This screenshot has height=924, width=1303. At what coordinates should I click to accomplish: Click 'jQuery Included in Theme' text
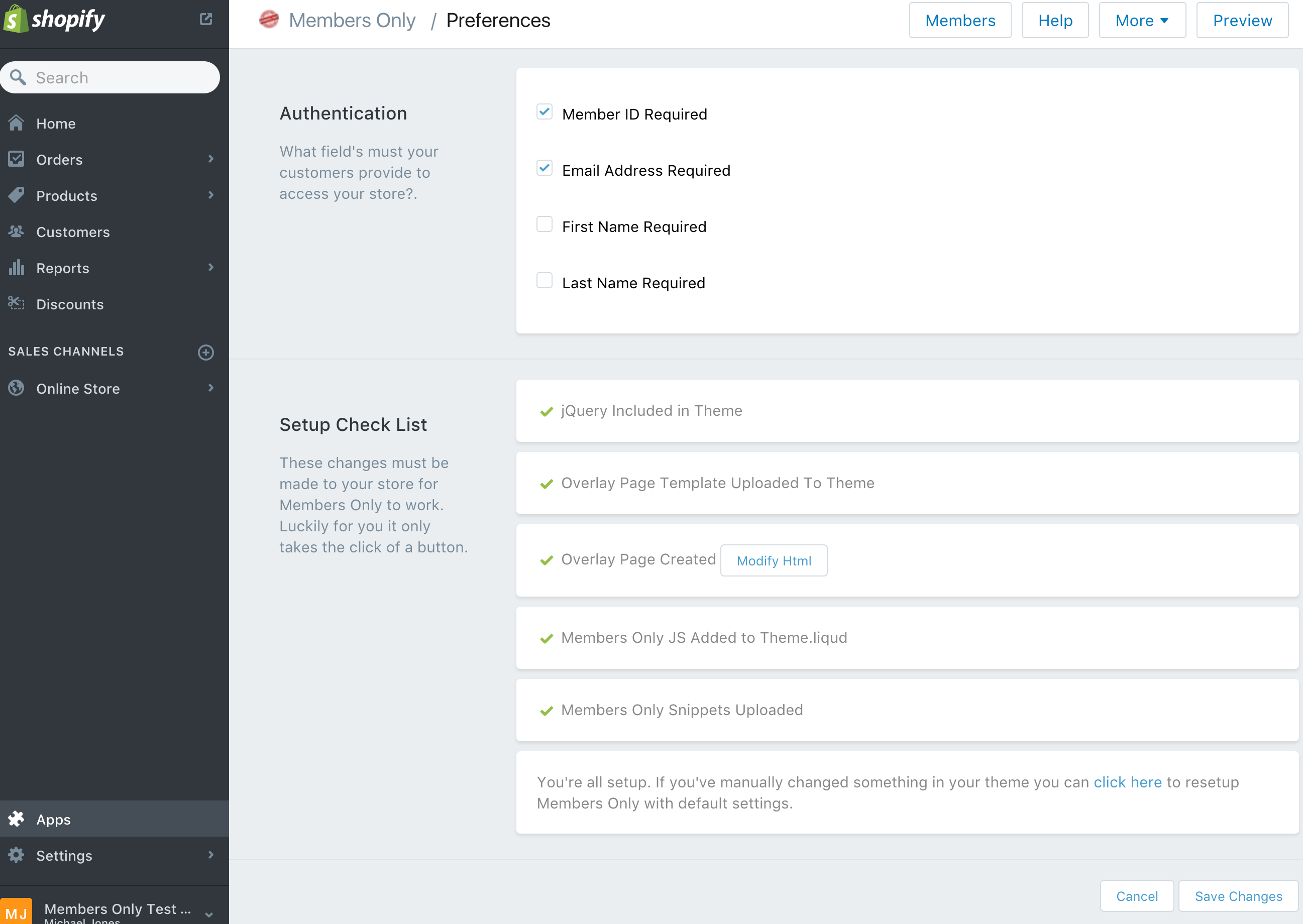(x=651, y=410)
